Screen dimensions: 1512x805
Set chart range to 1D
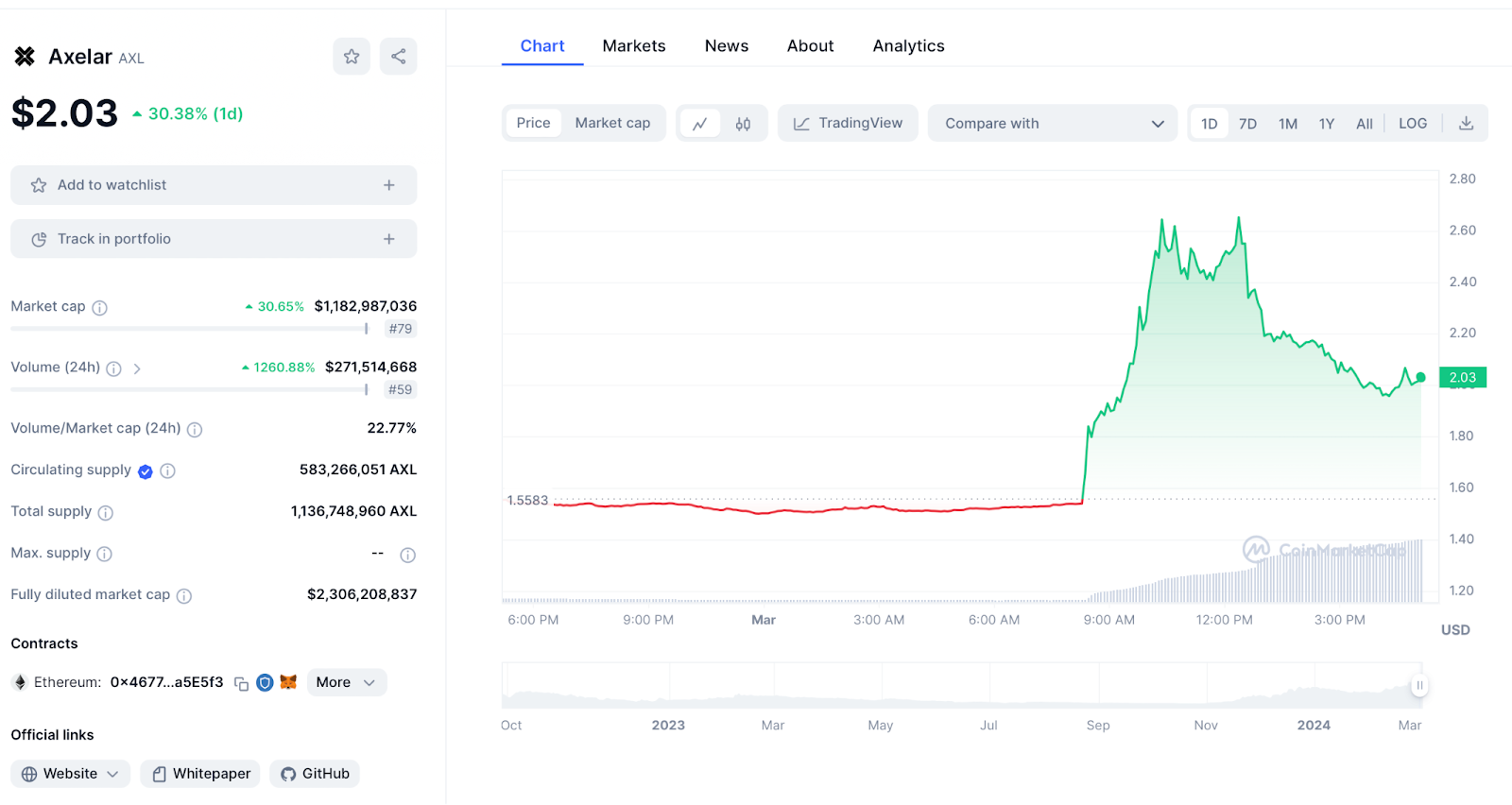[x=1210, y=124]
